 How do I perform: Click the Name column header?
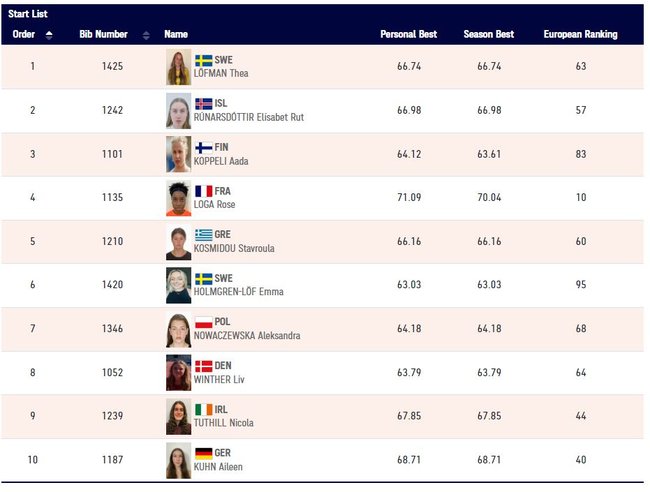176,35
